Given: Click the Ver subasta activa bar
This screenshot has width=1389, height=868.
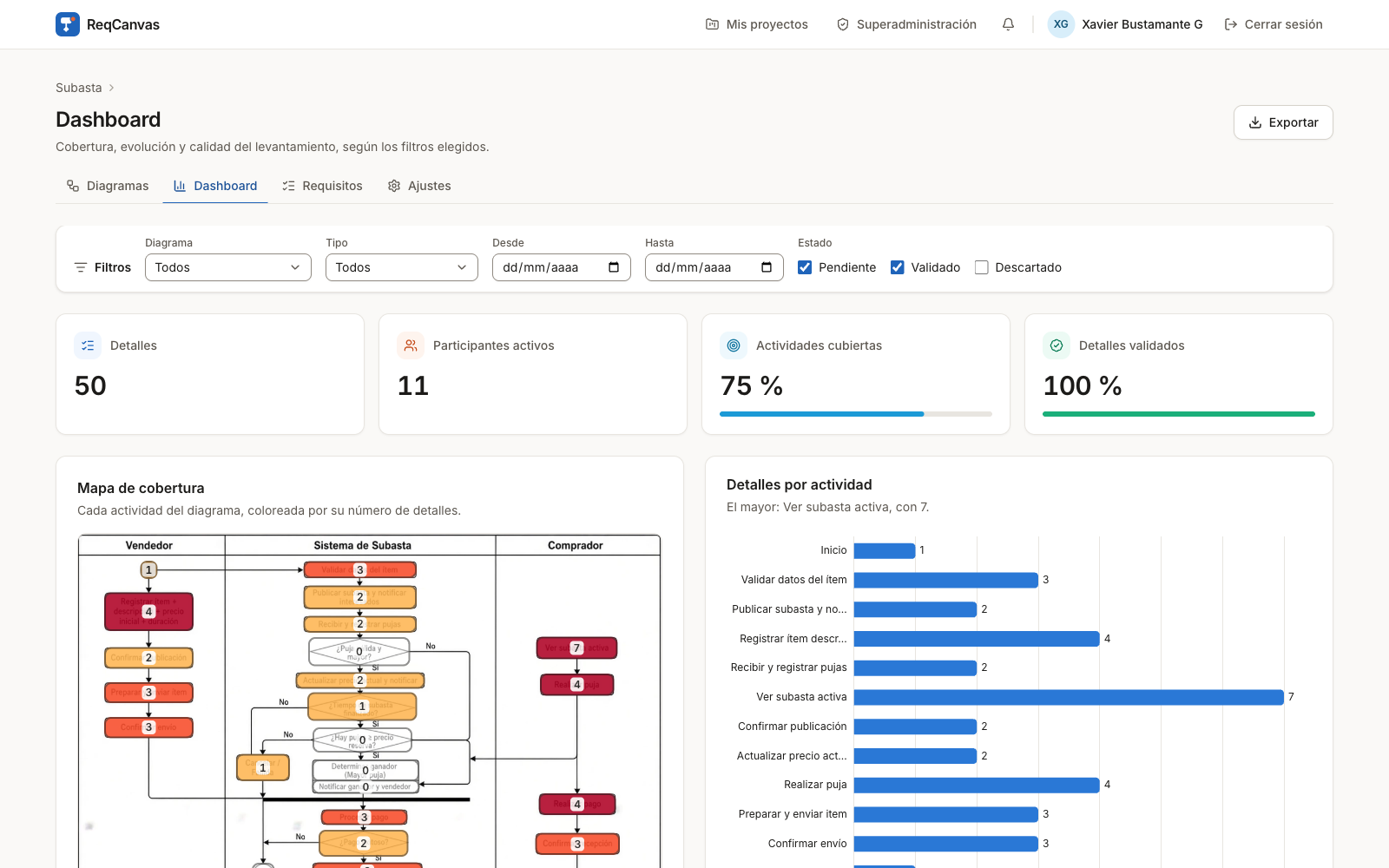Looking at the screenshot, I should [1069, 697].
